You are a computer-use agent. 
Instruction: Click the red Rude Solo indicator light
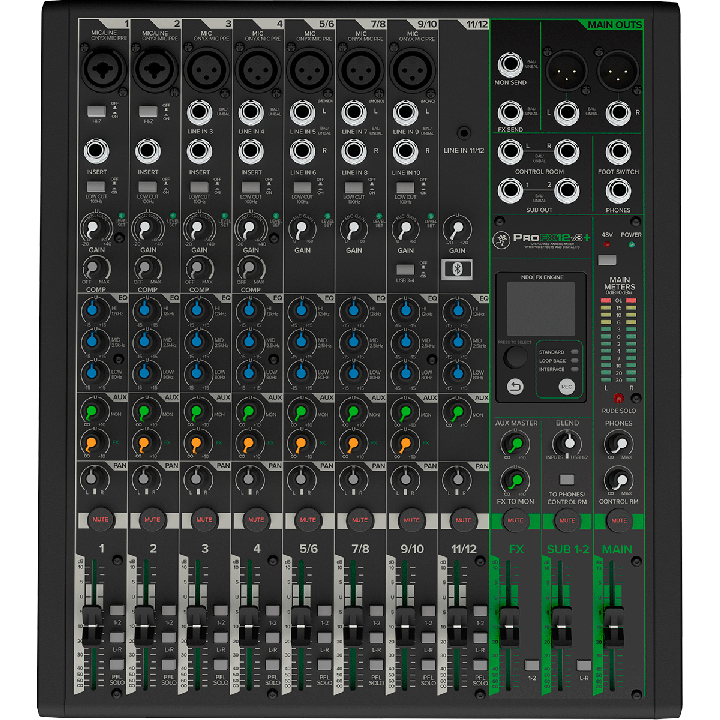619,398
